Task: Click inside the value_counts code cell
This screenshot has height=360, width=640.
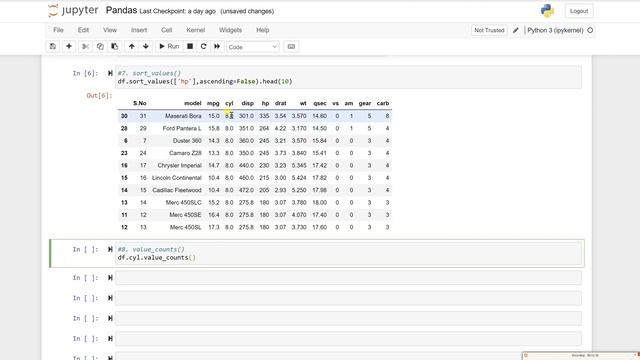Action: 348,253
